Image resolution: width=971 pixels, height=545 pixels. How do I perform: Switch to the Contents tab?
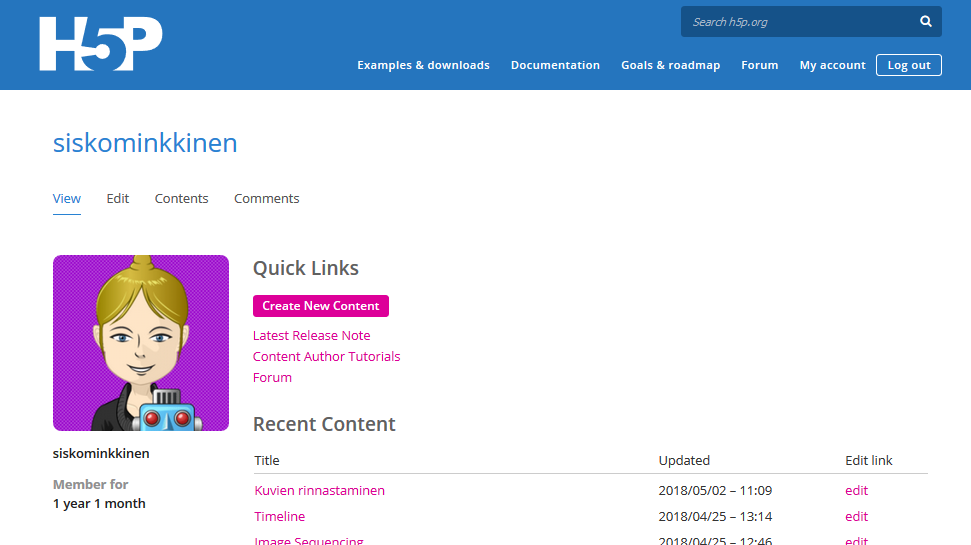[181, 198]
